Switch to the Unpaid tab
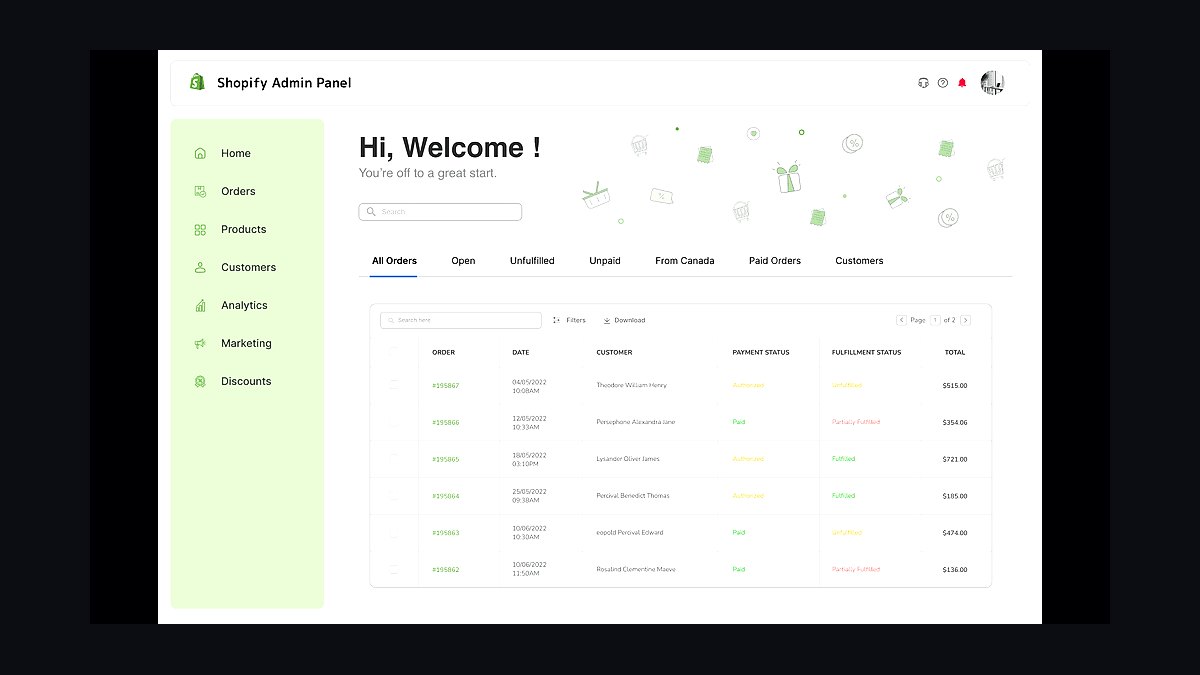The image size is (1200, 675). tap(605, 261)
